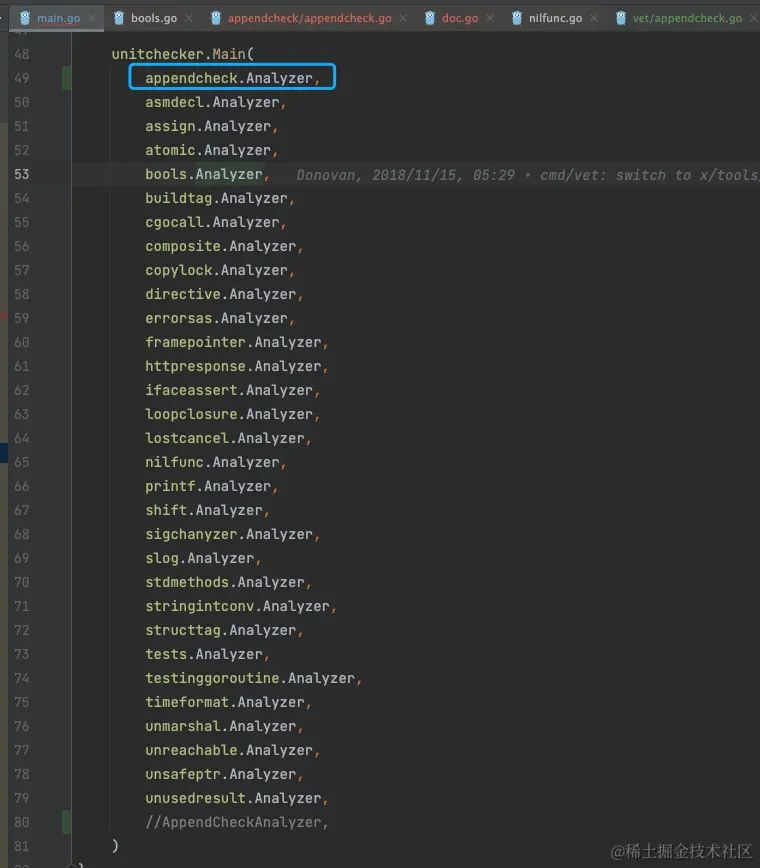Click shift.Analyzer line

pos(207,510)
